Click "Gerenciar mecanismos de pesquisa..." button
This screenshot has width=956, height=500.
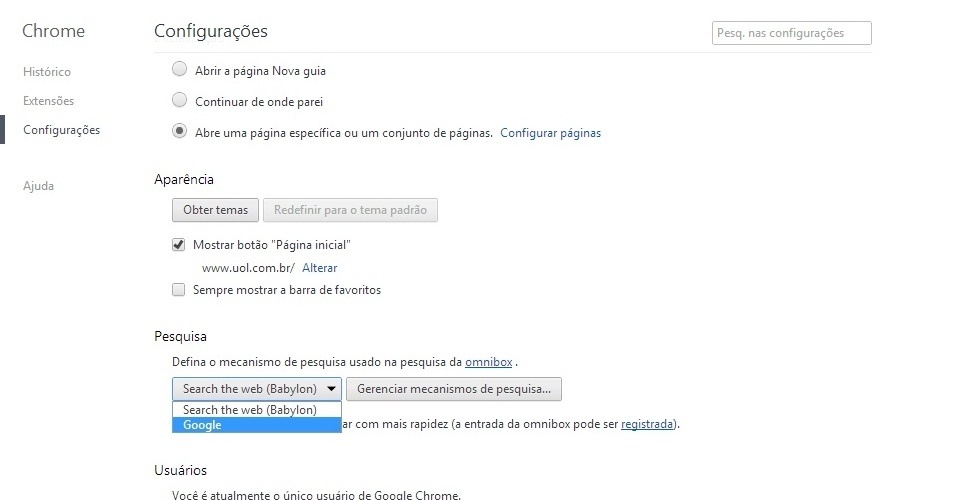click(x=454, y=388)
